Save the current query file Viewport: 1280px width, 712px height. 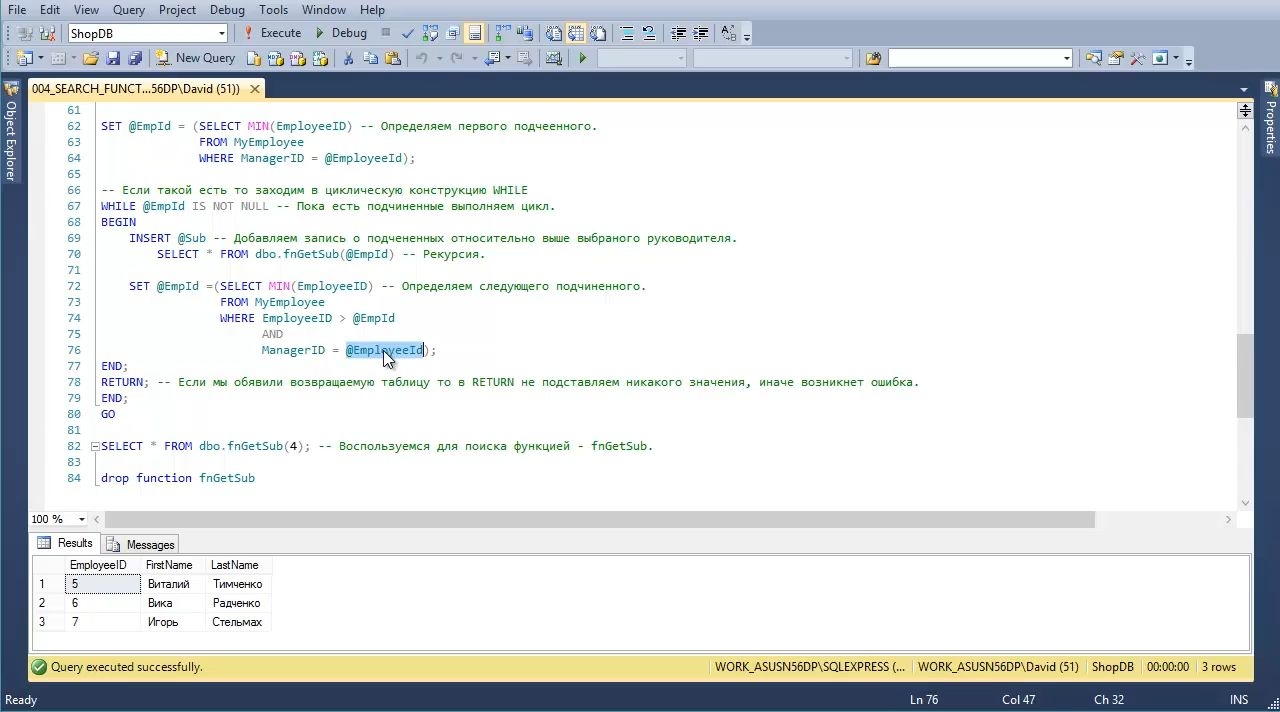point(113,58)
